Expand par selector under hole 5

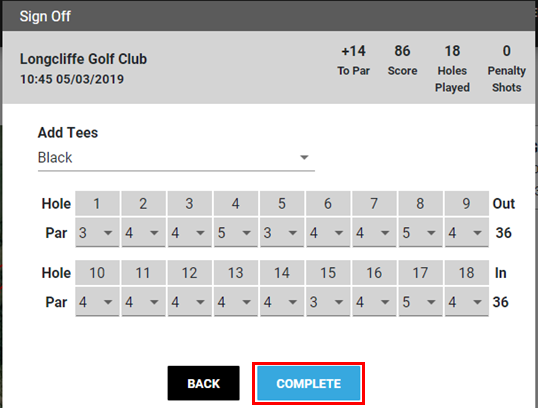coord(282,233)
